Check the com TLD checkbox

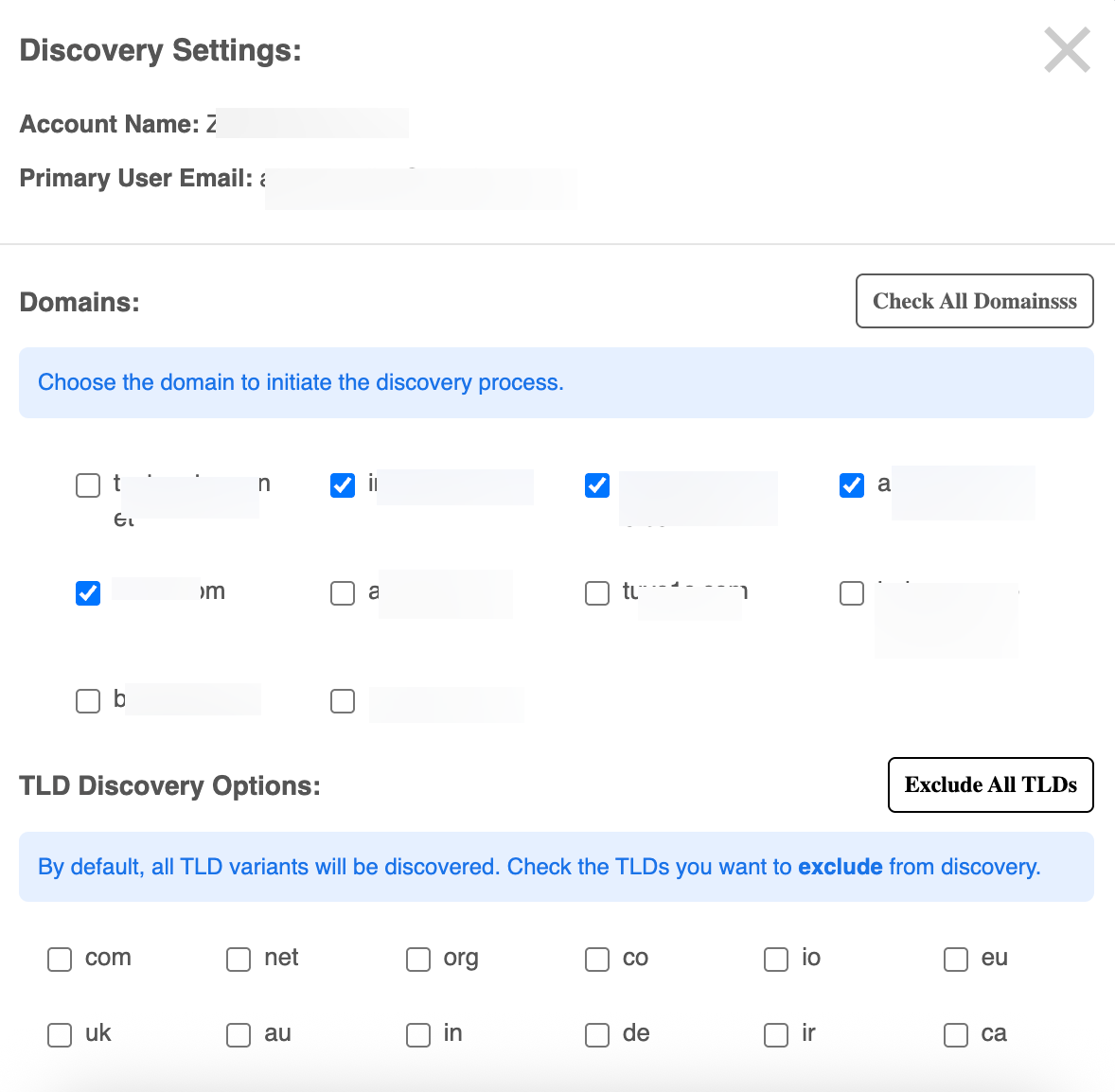point(60,960)
